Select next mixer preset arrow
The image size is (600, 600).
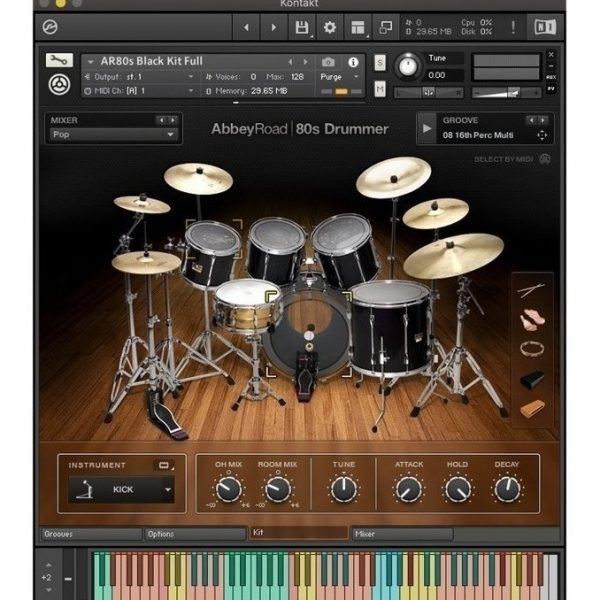173,120
